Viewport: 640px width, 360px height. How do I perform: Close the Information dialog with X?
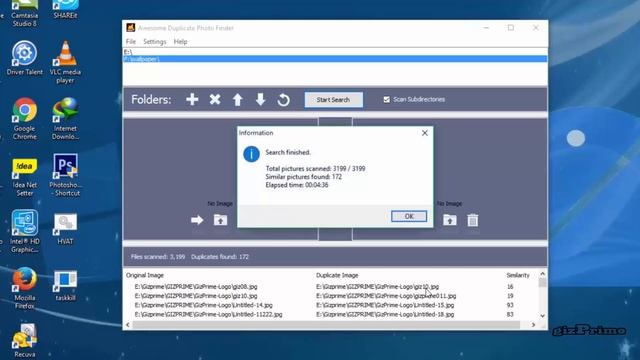pyautogui.click(x=424, y=133)
